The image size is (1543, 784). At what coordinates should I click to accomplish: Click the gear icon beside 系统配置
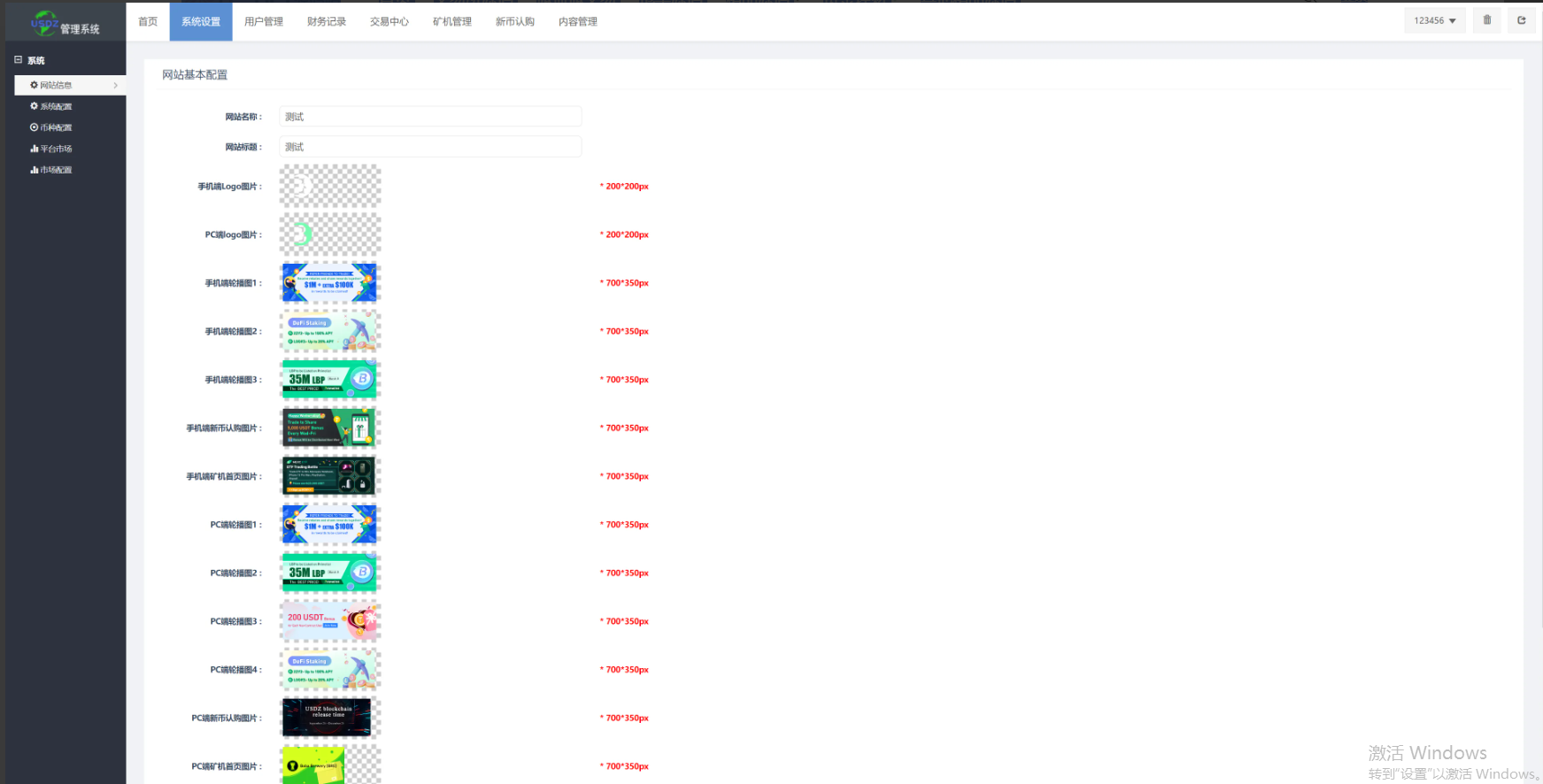[35, 106]
